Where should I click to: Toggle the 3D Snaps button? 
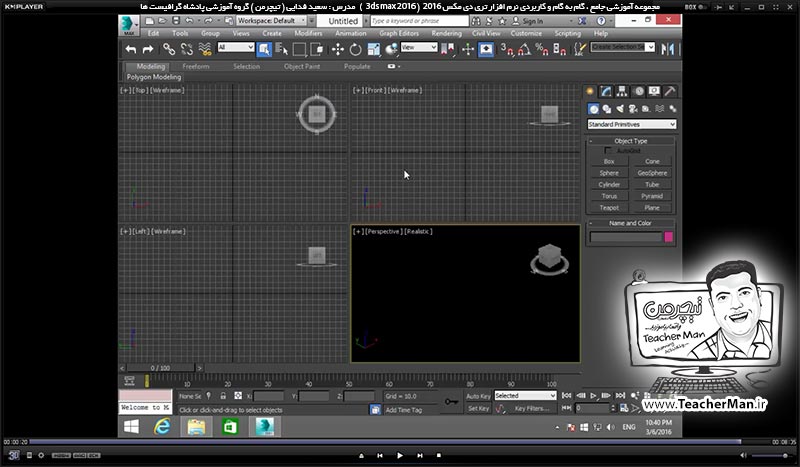pos(507,49)
